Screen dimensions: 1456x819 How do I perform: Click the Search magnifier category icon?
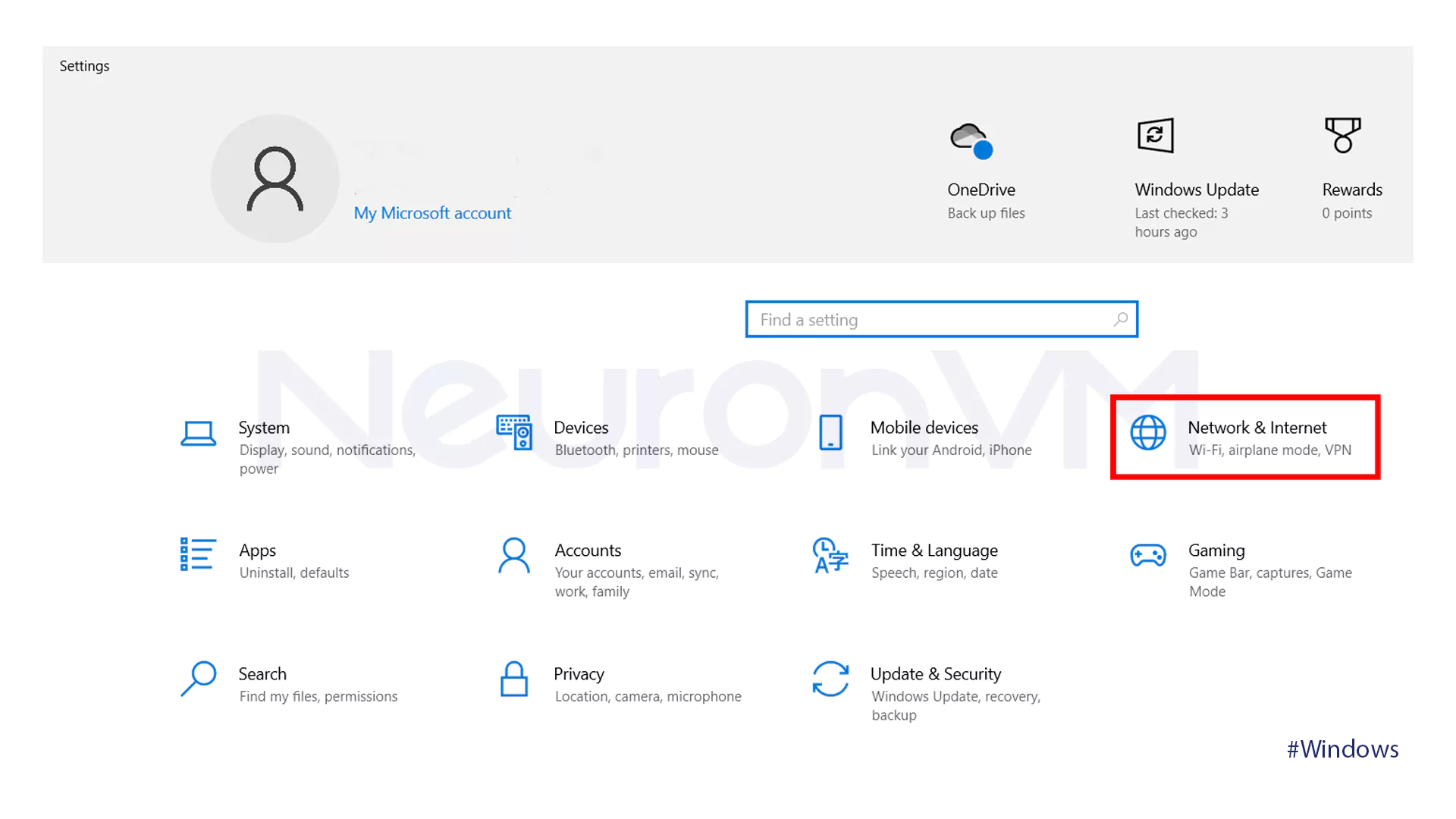click(199, 679)
